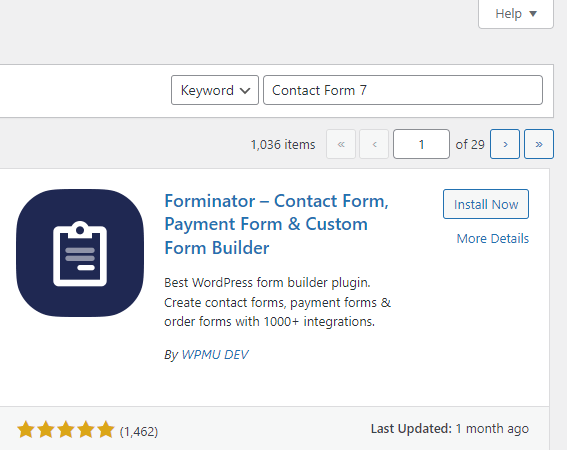567x450 pixels.
Task: Click the Help dropdown arrow
Action: [533, 14]
